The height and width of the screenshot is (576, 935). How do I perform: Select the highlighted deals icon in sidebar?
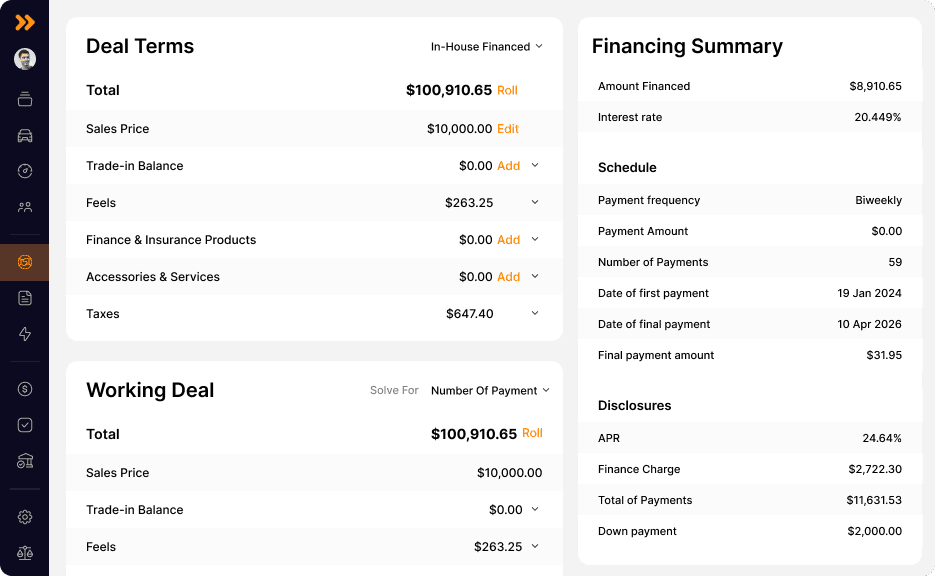click(x=25, y=262)
